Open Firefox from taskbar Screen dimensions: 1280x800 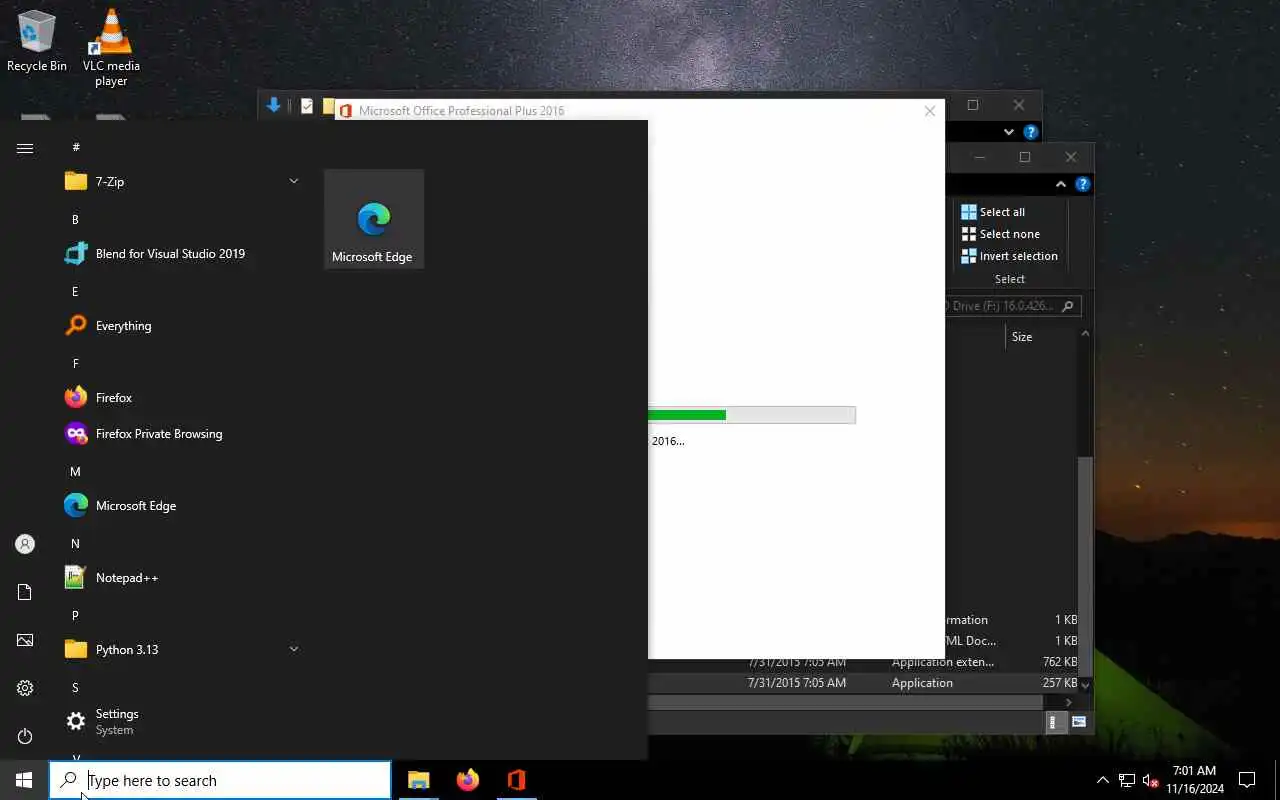tap(467, 780)
